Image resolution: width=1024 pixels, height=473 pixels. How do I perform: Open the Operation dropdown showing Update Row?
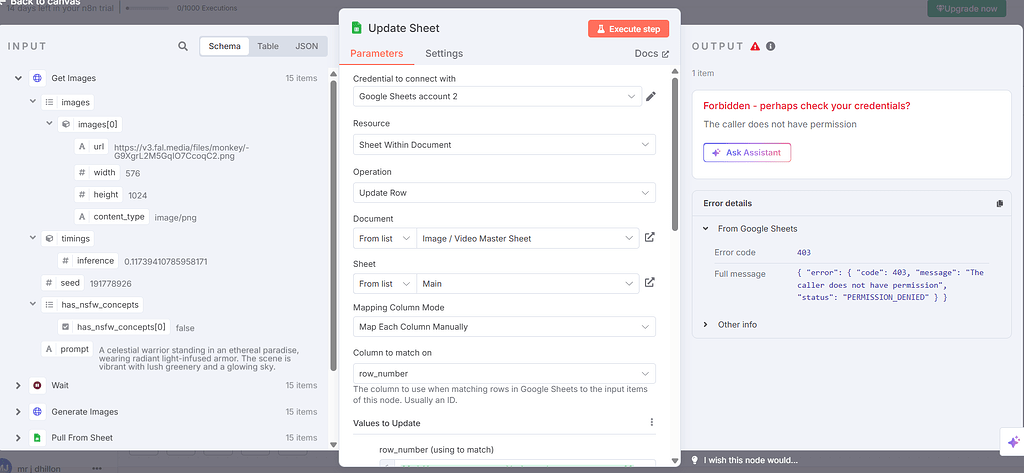[504, 193]
